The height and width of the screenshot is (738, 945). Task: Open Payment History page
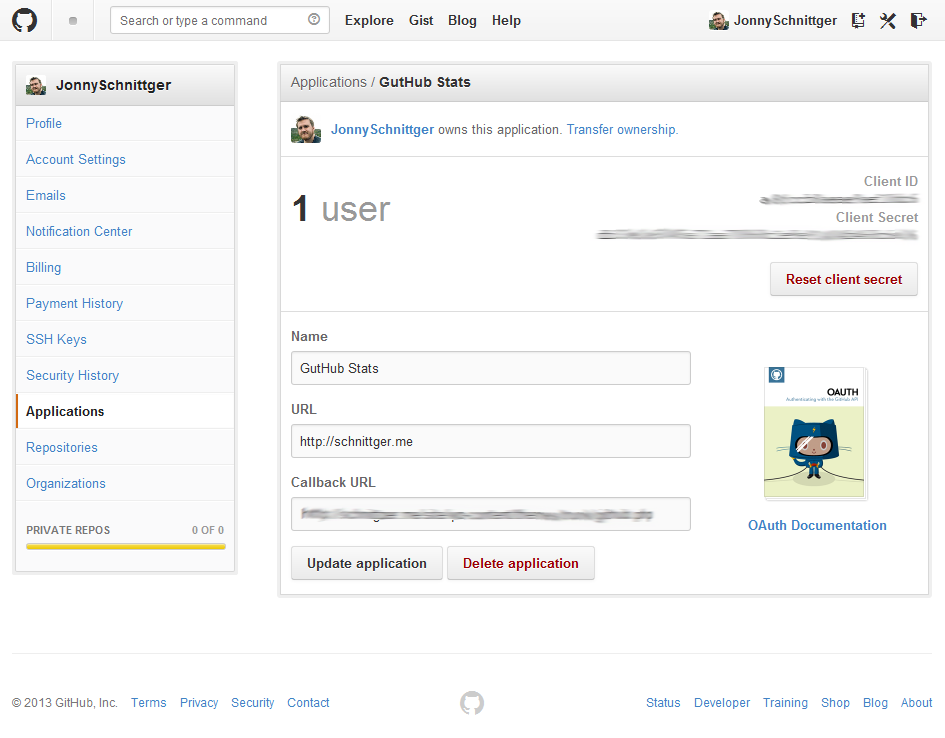click(125, 303)
